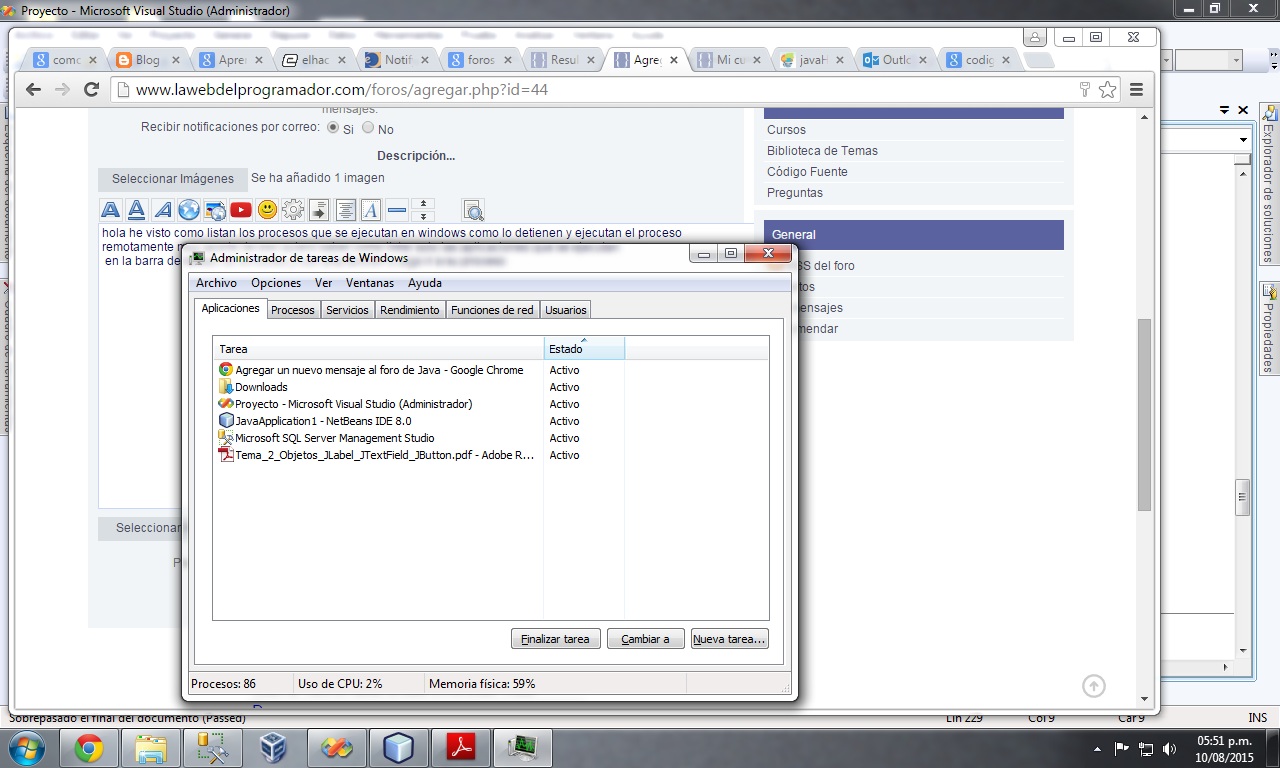The image size is (1280, 768).
Task: Insert a horizontal line in the editor
Action: [397, 210]
